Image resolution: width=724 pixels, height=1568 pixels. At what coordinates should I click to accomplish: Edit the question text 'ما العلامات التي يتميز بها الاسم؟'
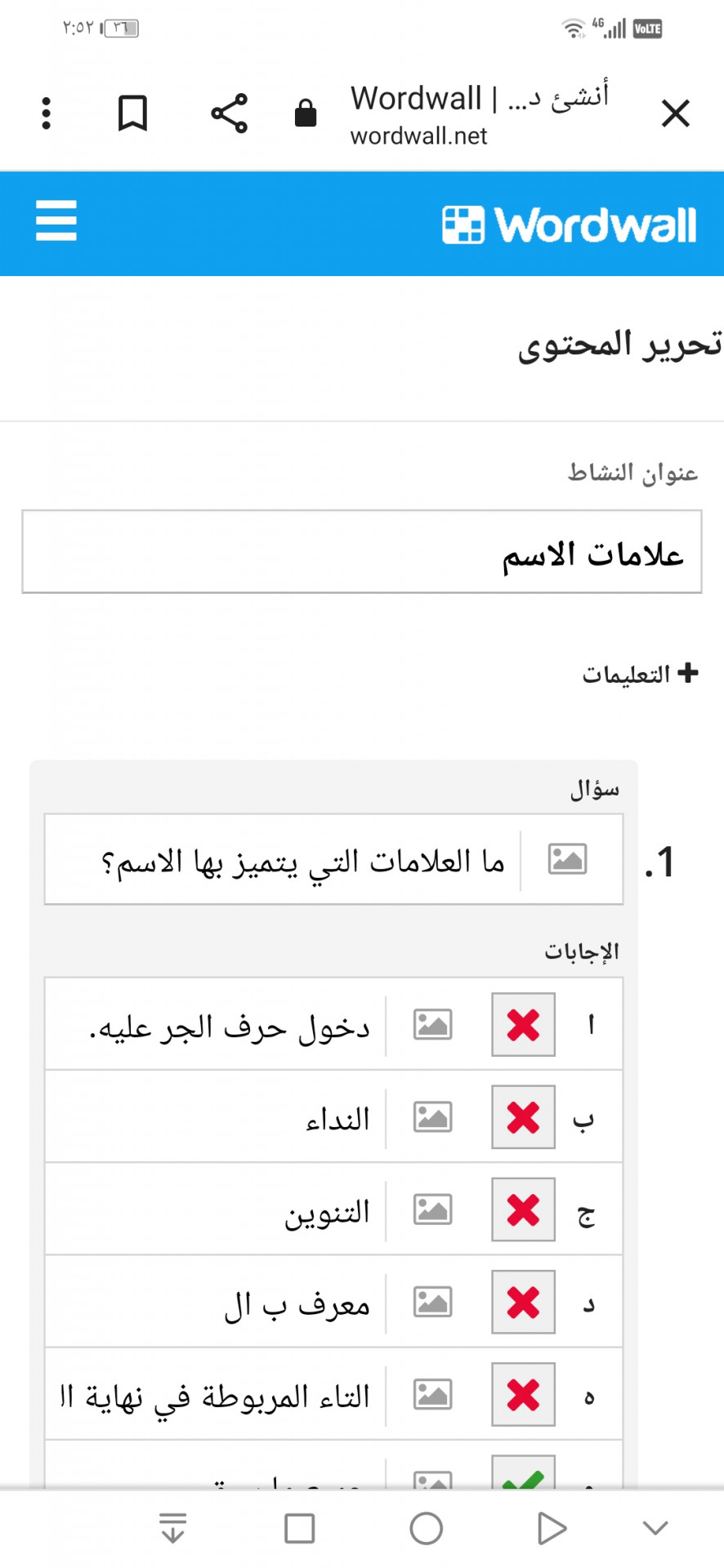[x=283, y=859]
